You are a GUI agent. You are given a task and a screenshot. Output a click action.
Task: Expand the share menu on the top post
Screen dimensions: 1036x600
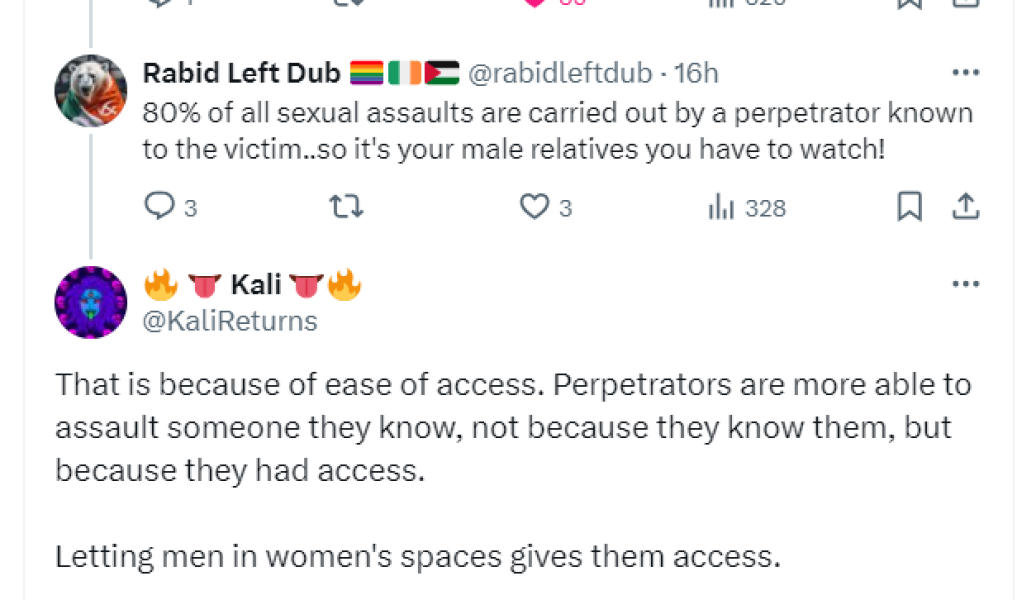coord(966,2)
